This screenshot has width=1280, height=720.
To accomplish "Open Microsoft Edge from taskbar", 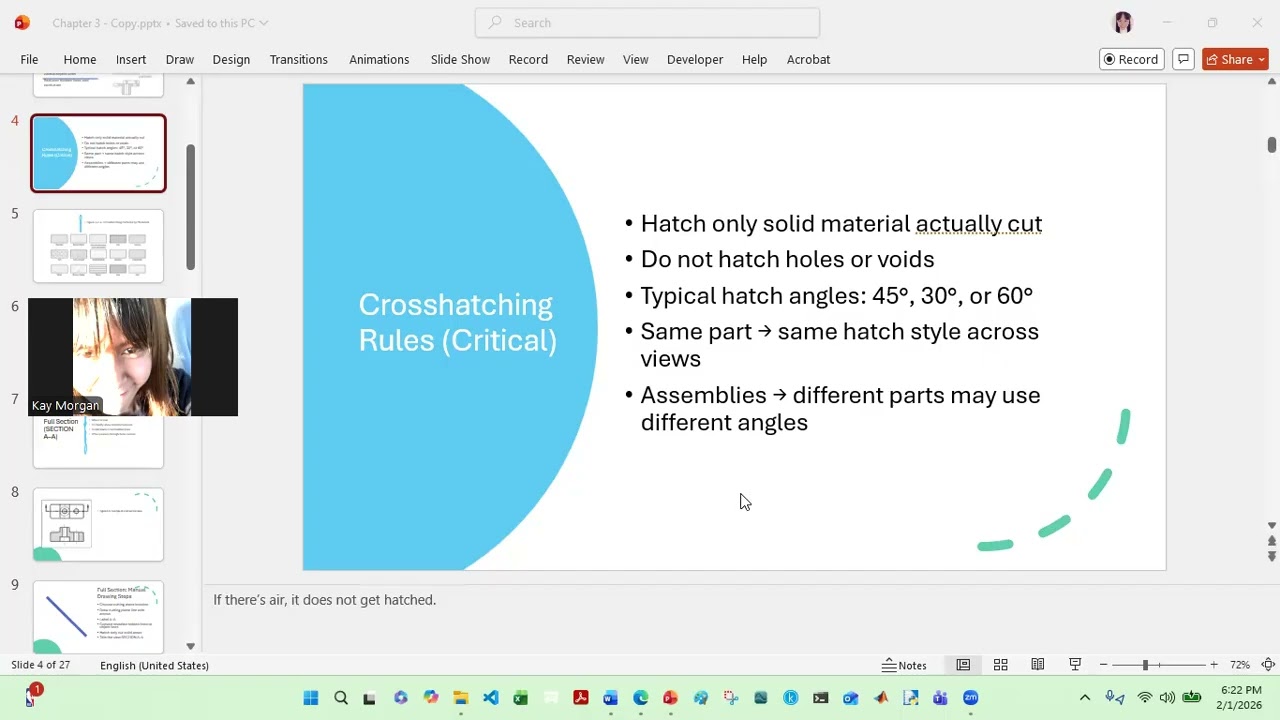I will click(x=641, y=698).
